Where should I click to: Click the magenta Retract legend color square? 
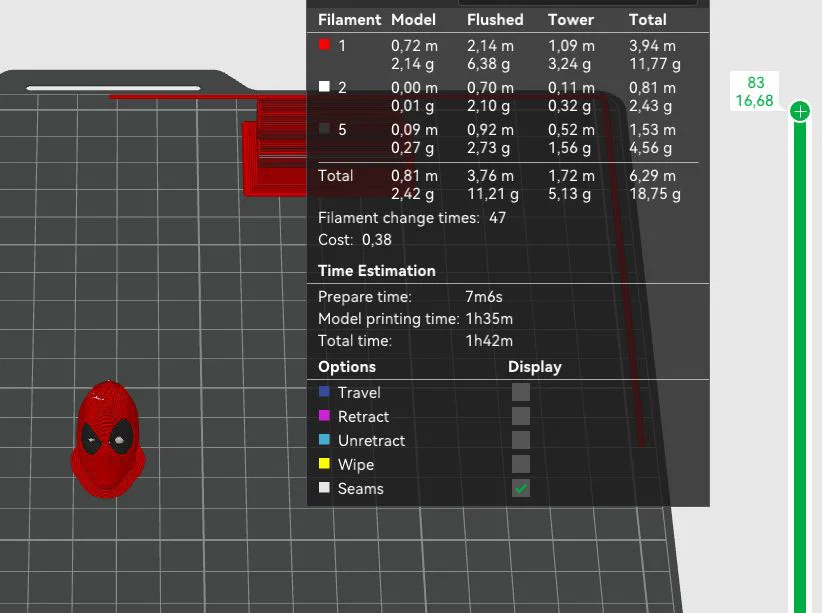coord(325,416)
